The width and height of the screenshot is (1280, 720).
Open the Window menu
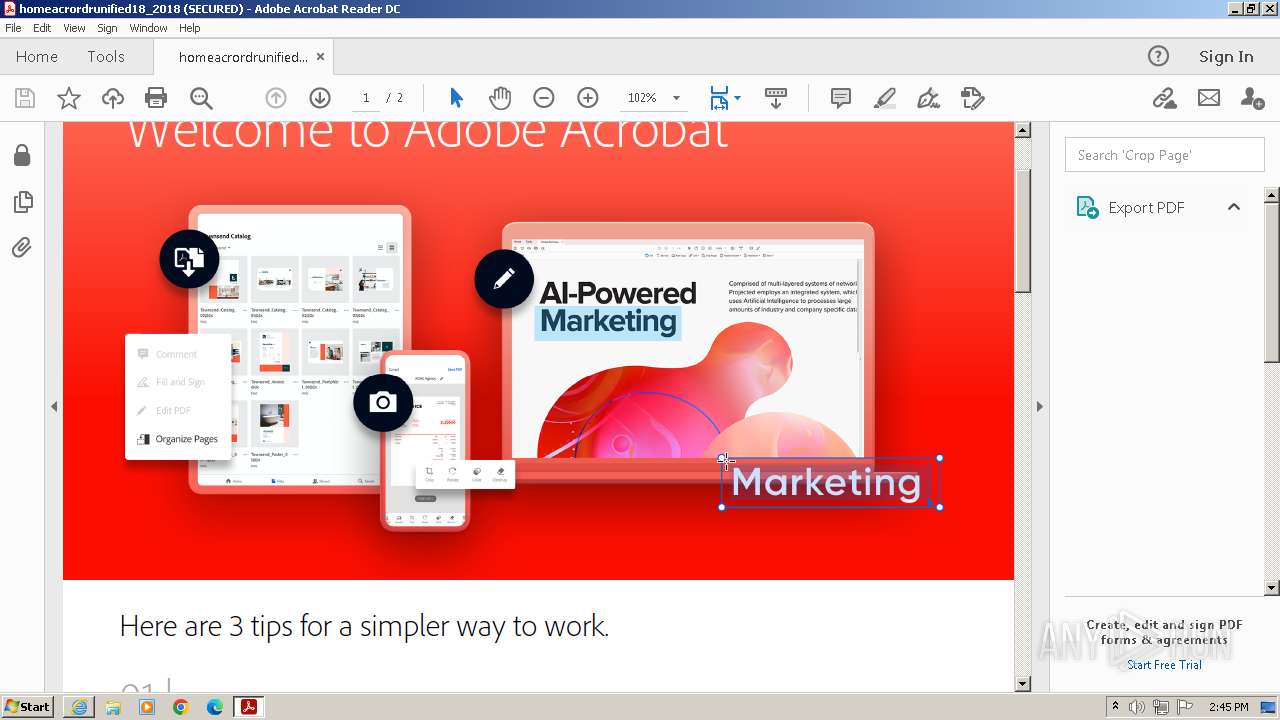click(148, 28)
